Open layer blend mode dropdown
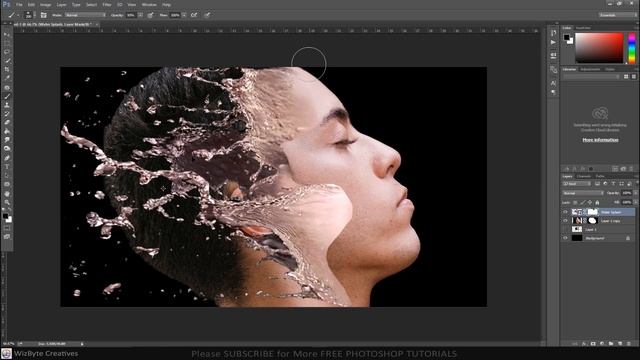 point(582,193)
